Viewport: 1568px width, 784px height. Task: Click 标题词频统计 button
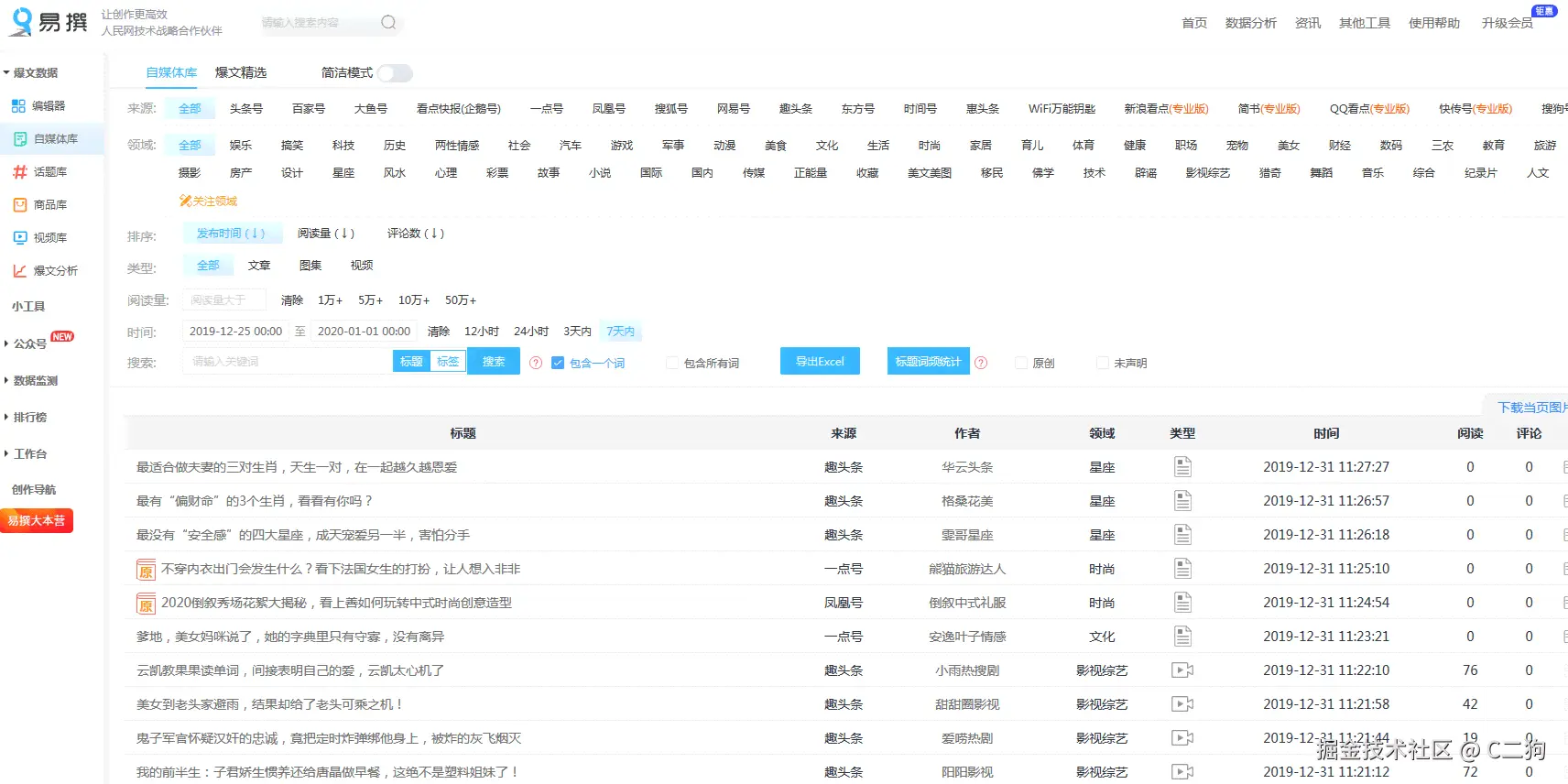pyautogui.click(x=928, y=362)
